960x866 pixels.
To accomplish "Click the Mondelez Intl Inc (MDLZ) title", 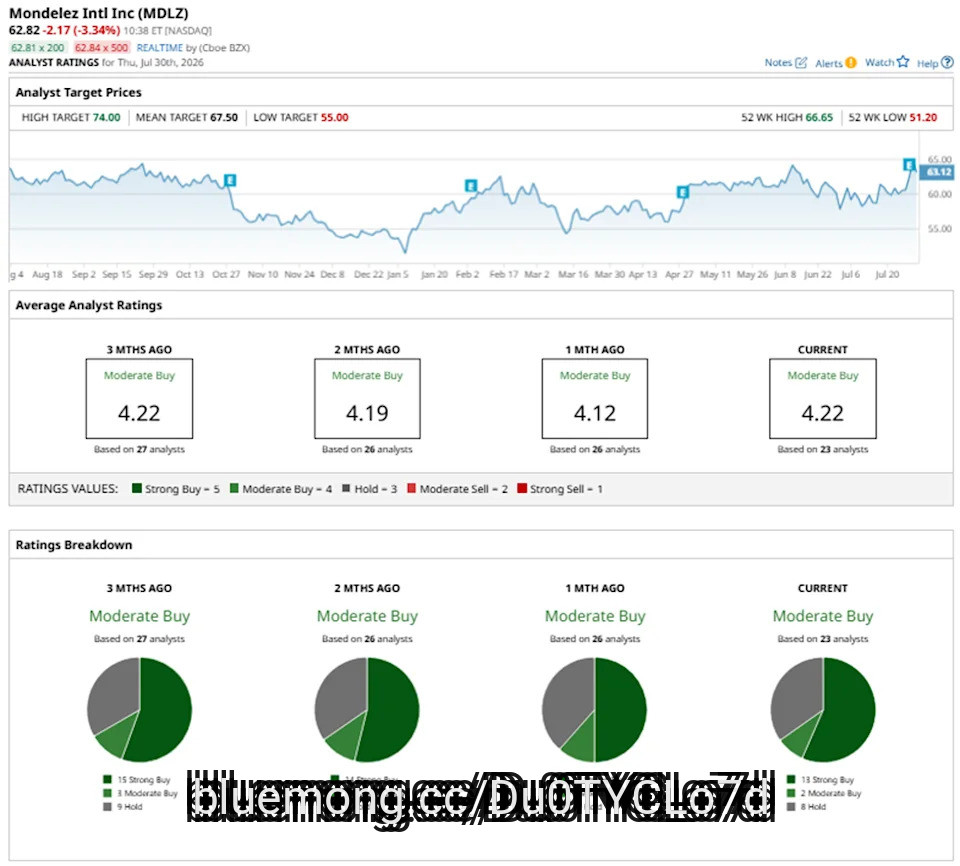I will point(99,13).
